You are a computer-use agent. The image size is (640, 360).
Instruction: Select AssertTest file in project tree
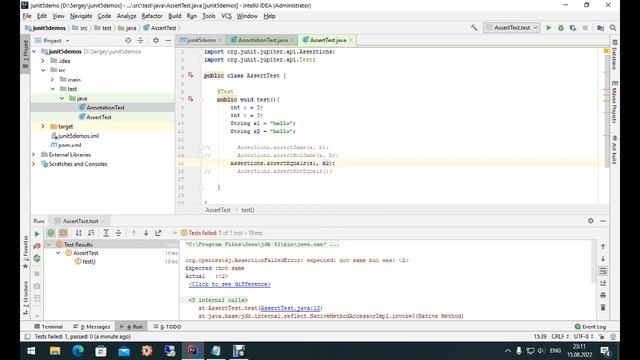coord(99,117)
